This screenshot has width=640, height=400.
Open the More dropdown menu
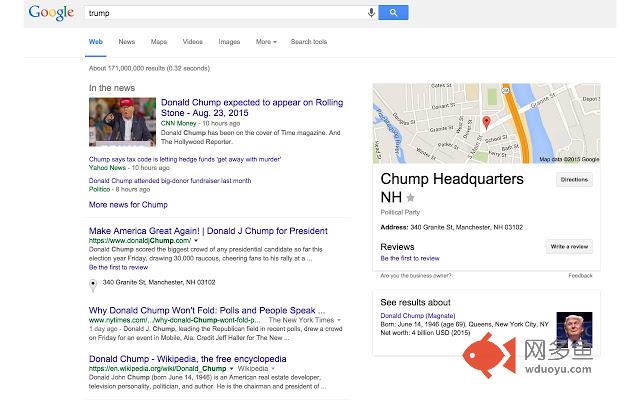pos(266,42)
